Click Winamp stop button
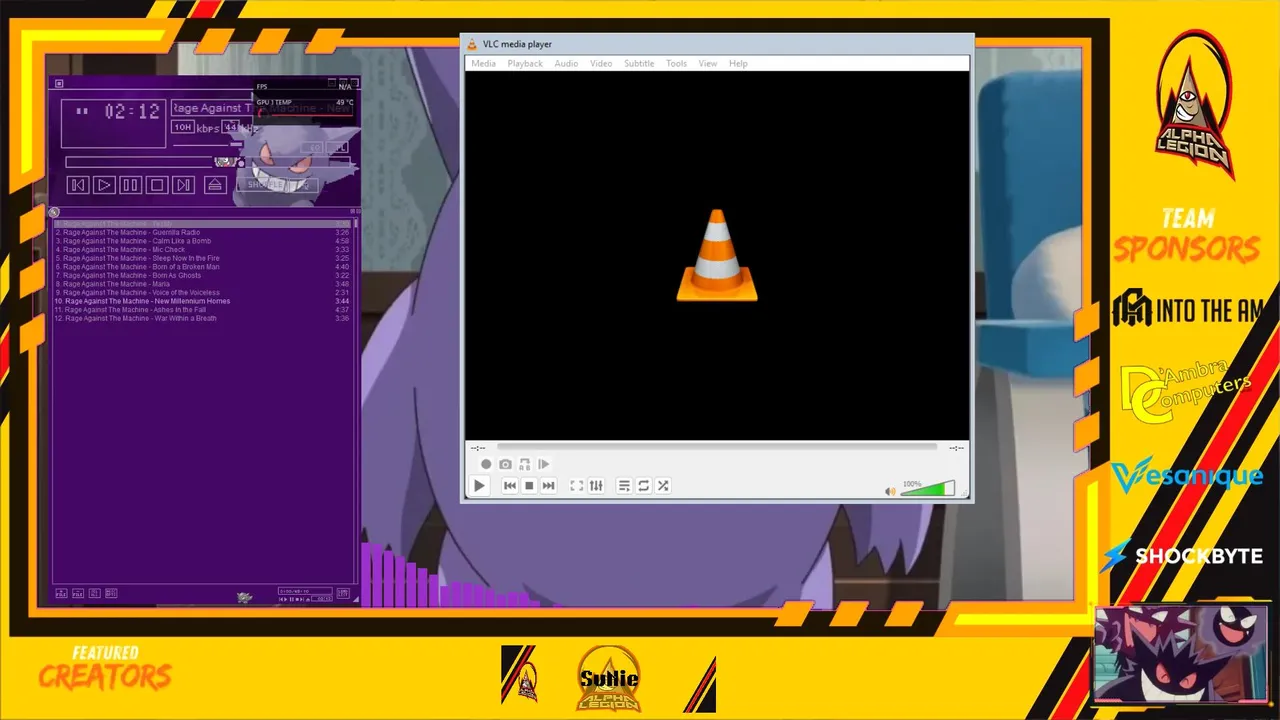The width and height of the screenshot is (1280, 720). 157,185
